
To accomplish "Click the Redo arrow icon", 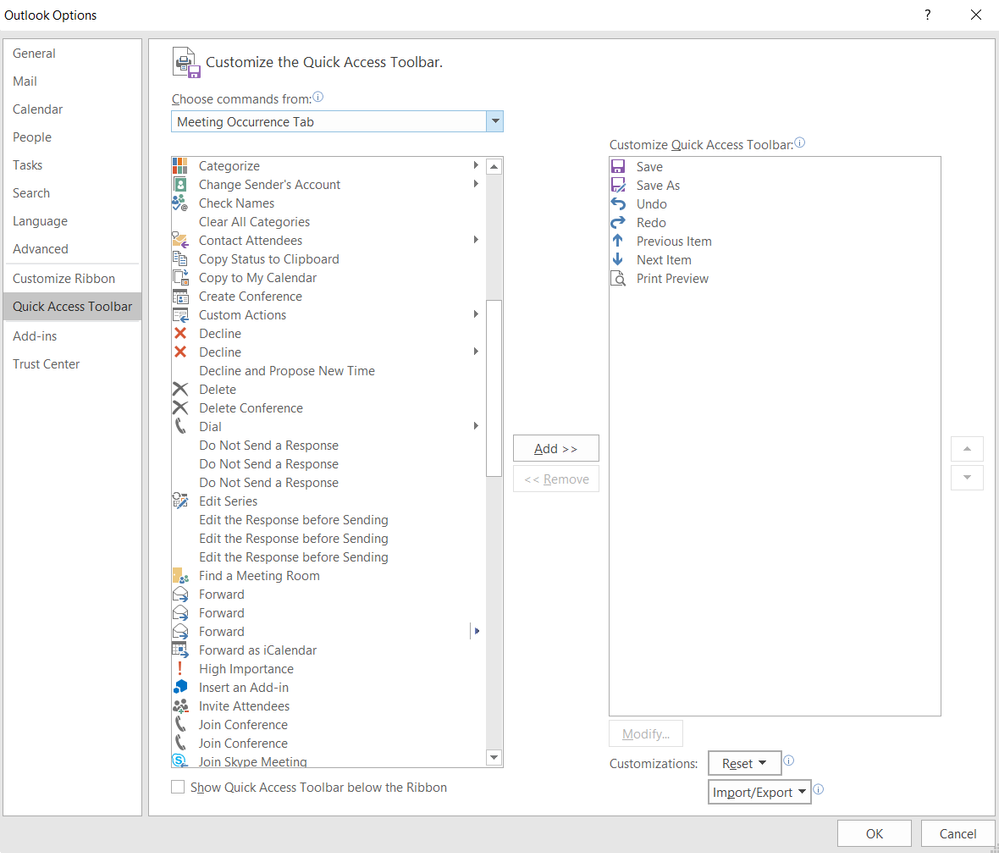I will click(x=618, y=222).
